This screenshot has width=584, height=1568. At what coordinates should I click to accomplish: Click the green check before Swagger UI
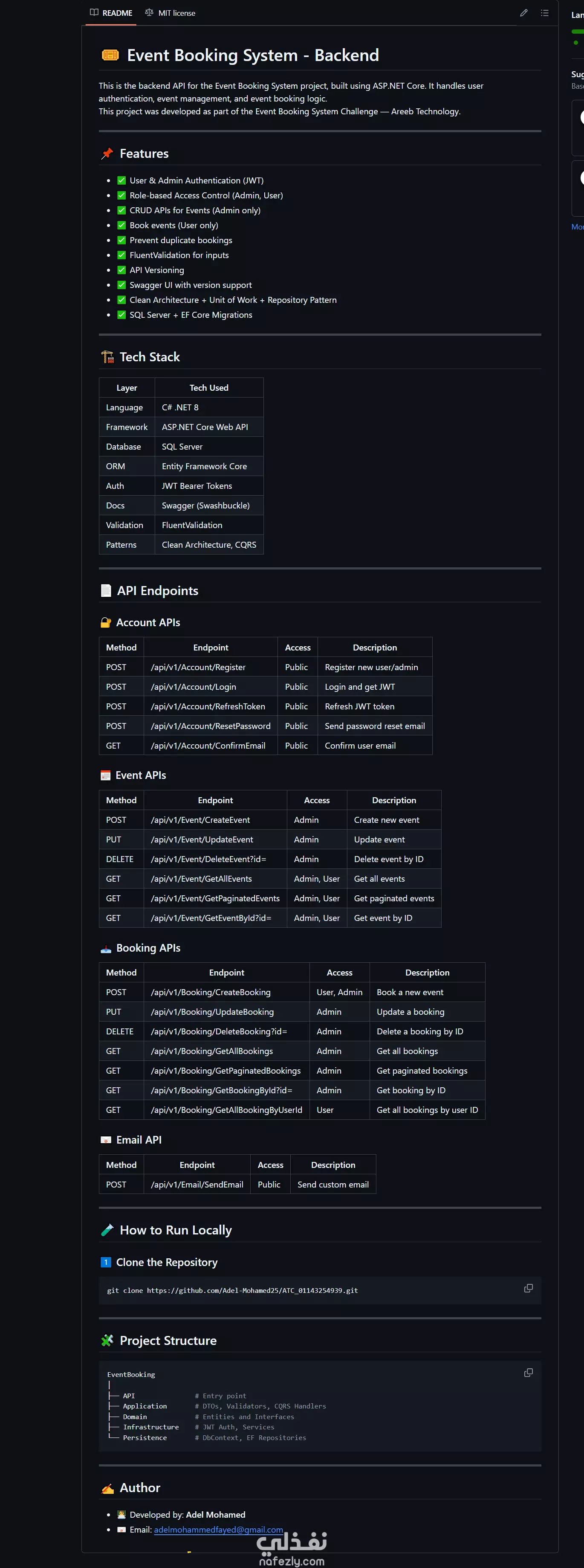[121, 285]
